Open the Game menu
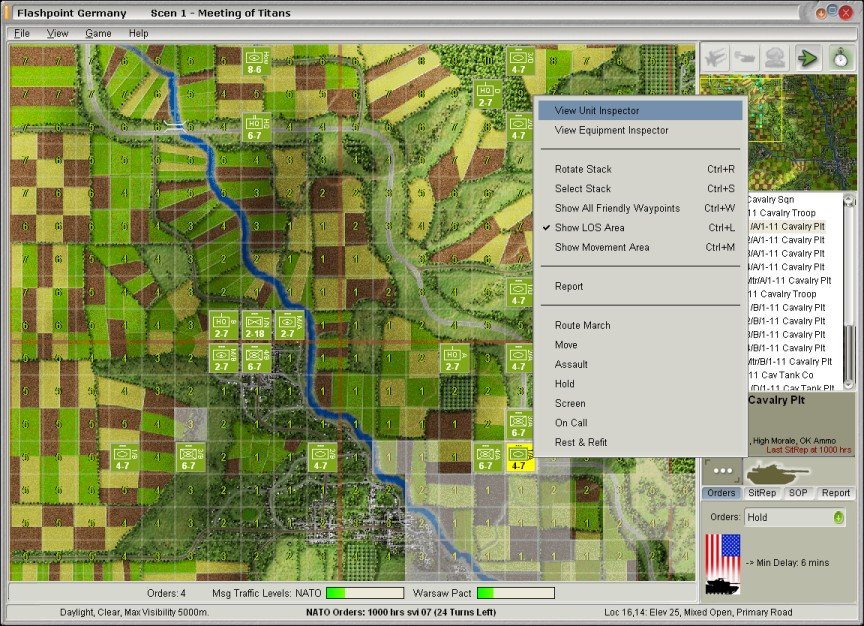 coord(98,34)
